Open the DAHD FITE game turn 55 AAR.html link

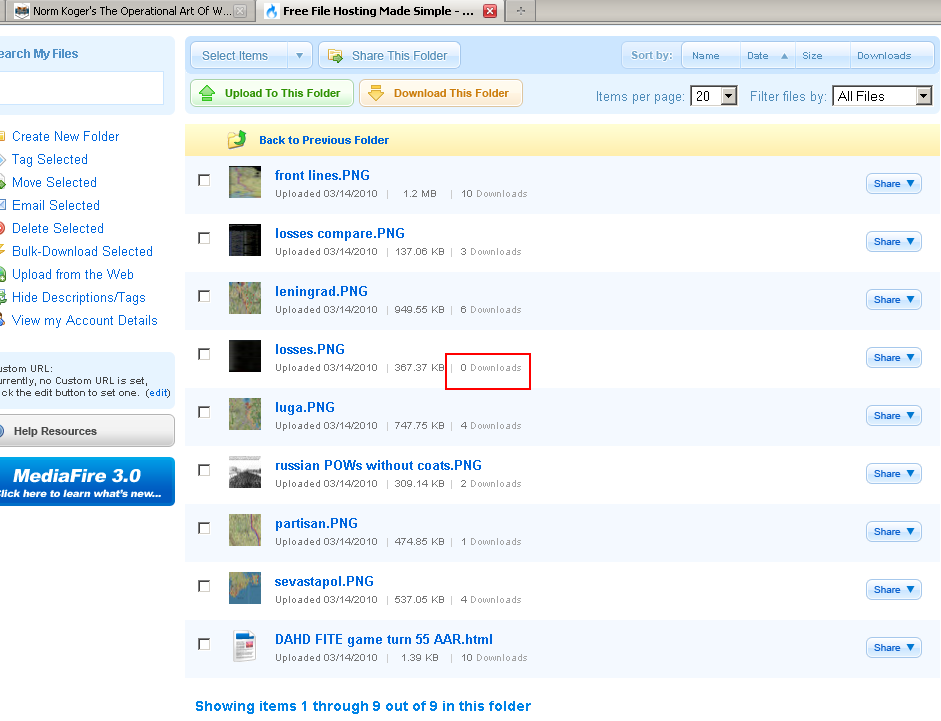point(383,639)
